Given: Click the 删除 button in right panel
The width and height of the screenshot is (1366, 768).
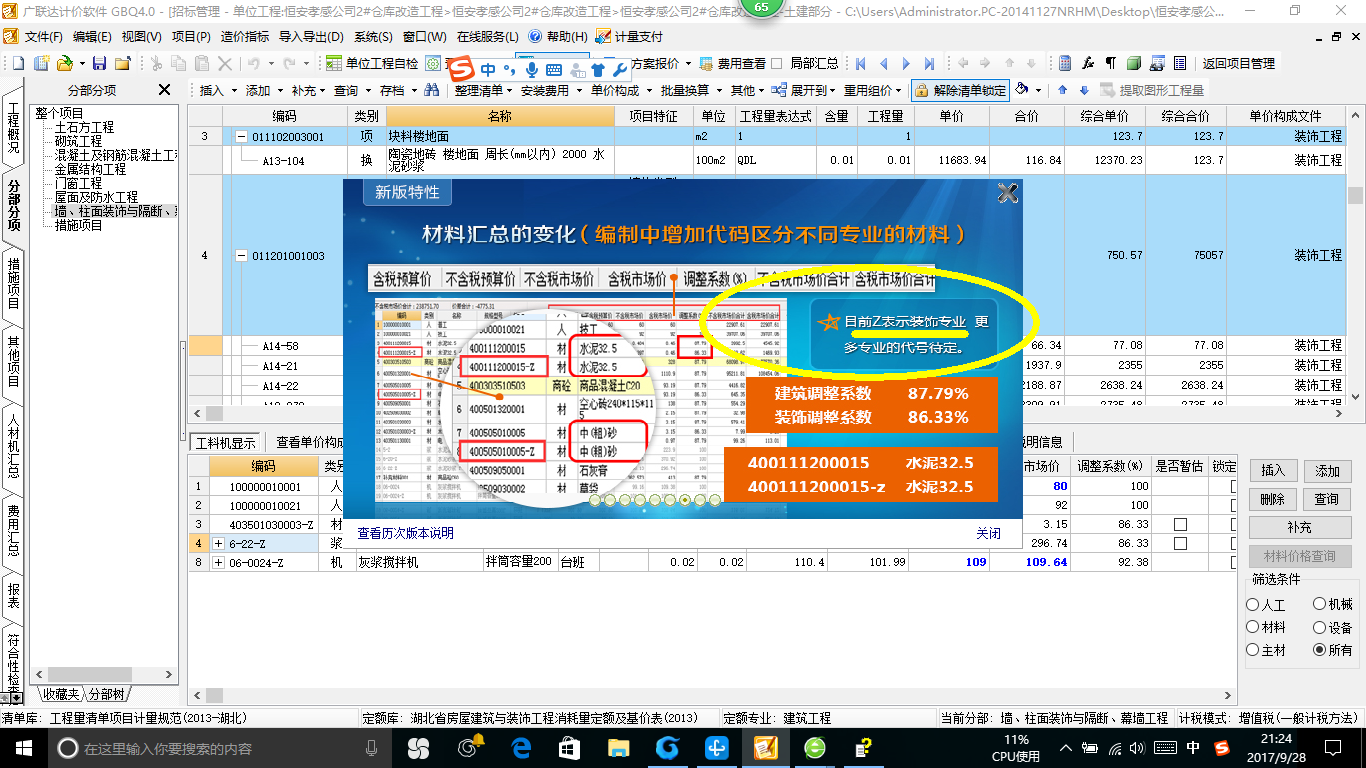Looking at the screenshot, I should [1272, 498].
